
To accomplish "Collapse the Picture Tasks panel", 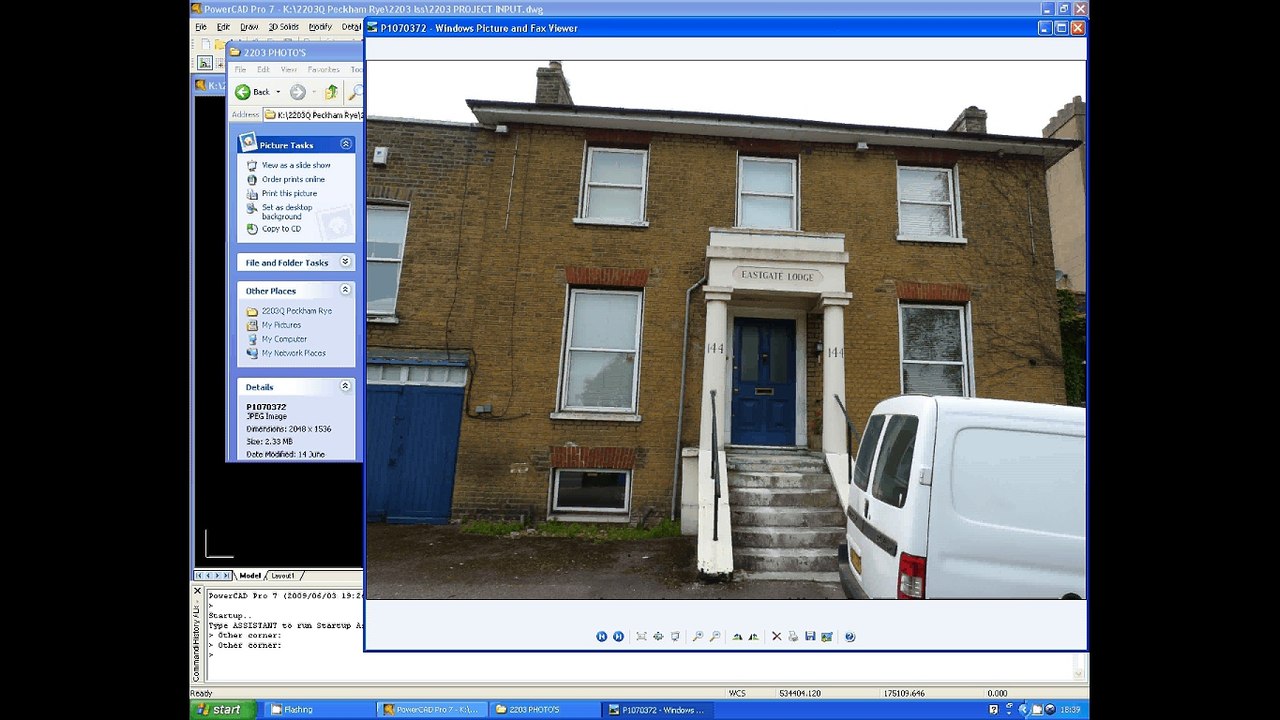I will point(346,144).
